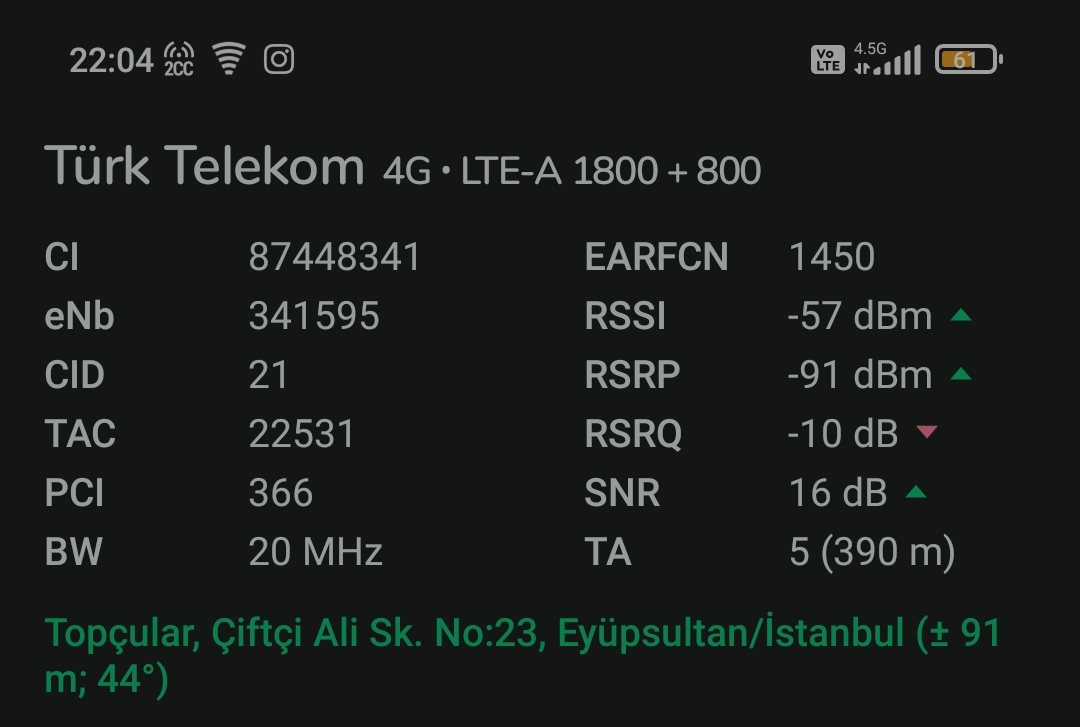This screenshot has height=727, width=1080.
Task: Open the Instagram notification icon
Action: click(279, 59)
